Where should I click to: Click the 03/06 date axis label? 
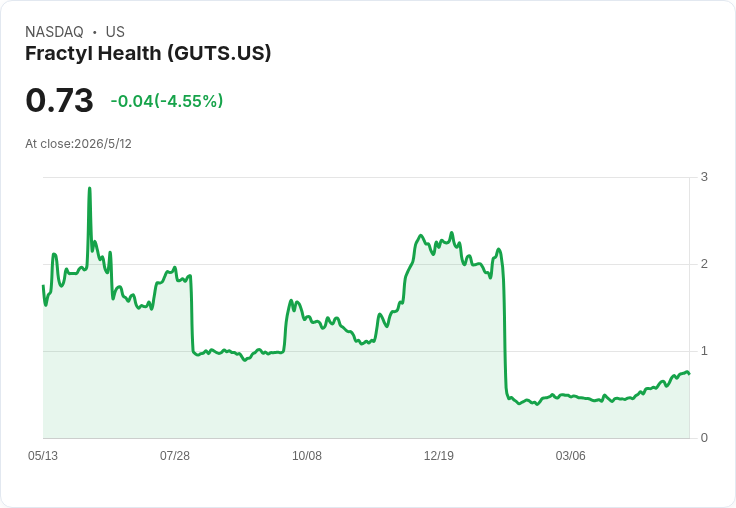pos(570,456)
